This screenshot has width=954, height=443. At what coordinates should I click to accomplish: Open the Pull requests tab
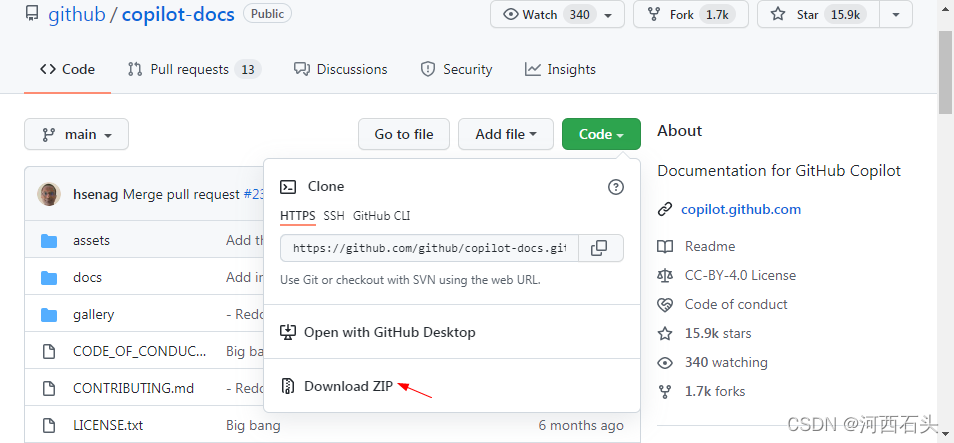tap(194, 69)
